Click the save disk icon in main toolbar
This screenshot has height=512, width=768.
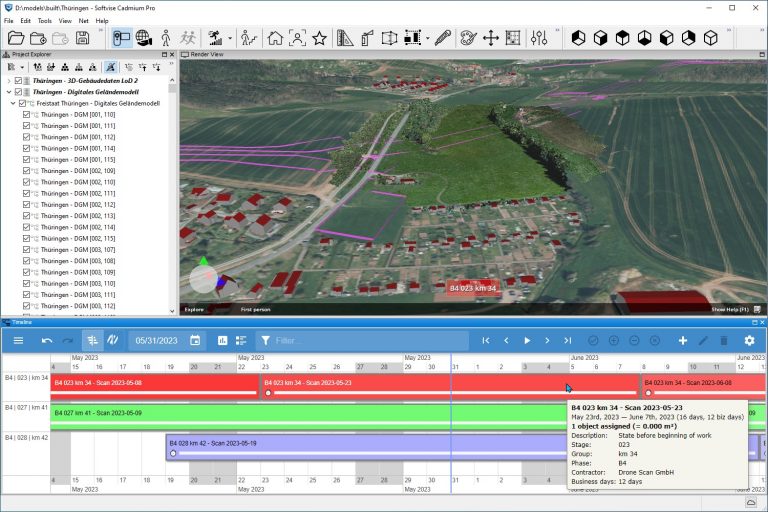[x=82, y=38]
